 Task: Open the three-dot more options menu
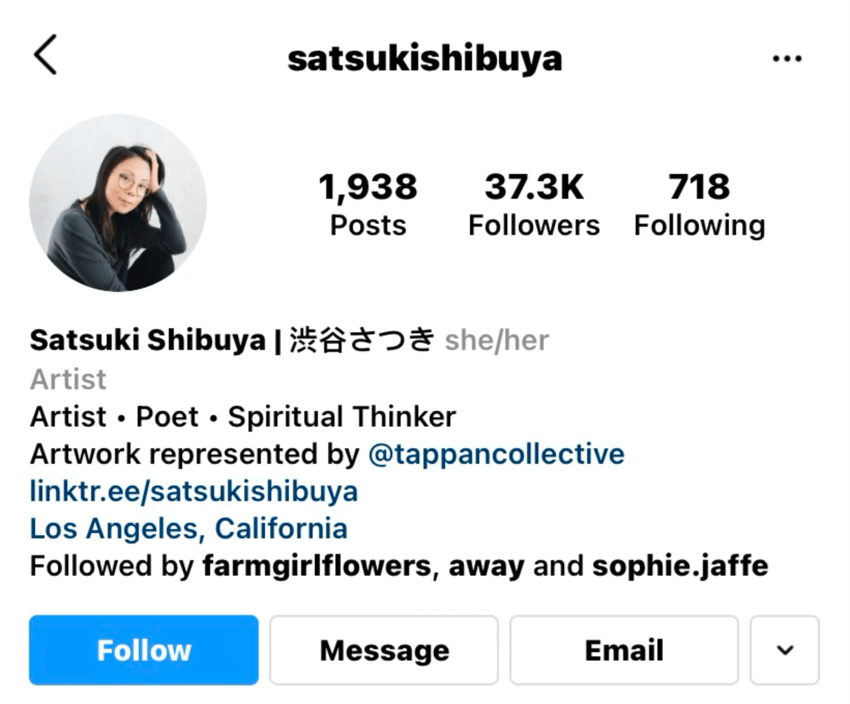[x=787, y=58]
